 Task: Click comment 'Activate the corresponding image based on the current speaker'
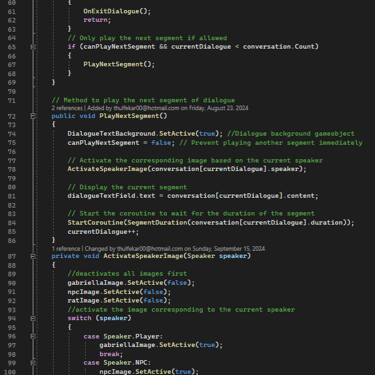click(x=195, y=161)
